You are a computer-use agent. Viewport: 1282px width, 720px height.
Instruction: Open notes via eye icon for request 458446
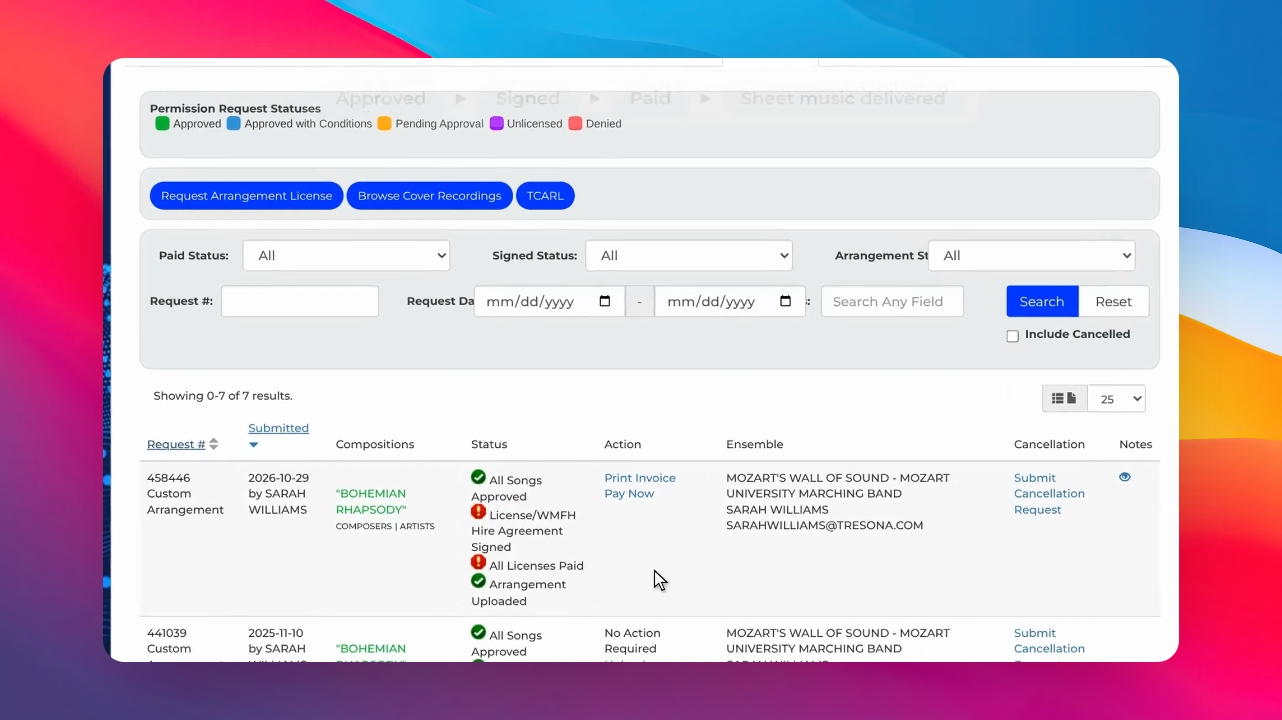pyautogui.click(x=1125, y=477)
